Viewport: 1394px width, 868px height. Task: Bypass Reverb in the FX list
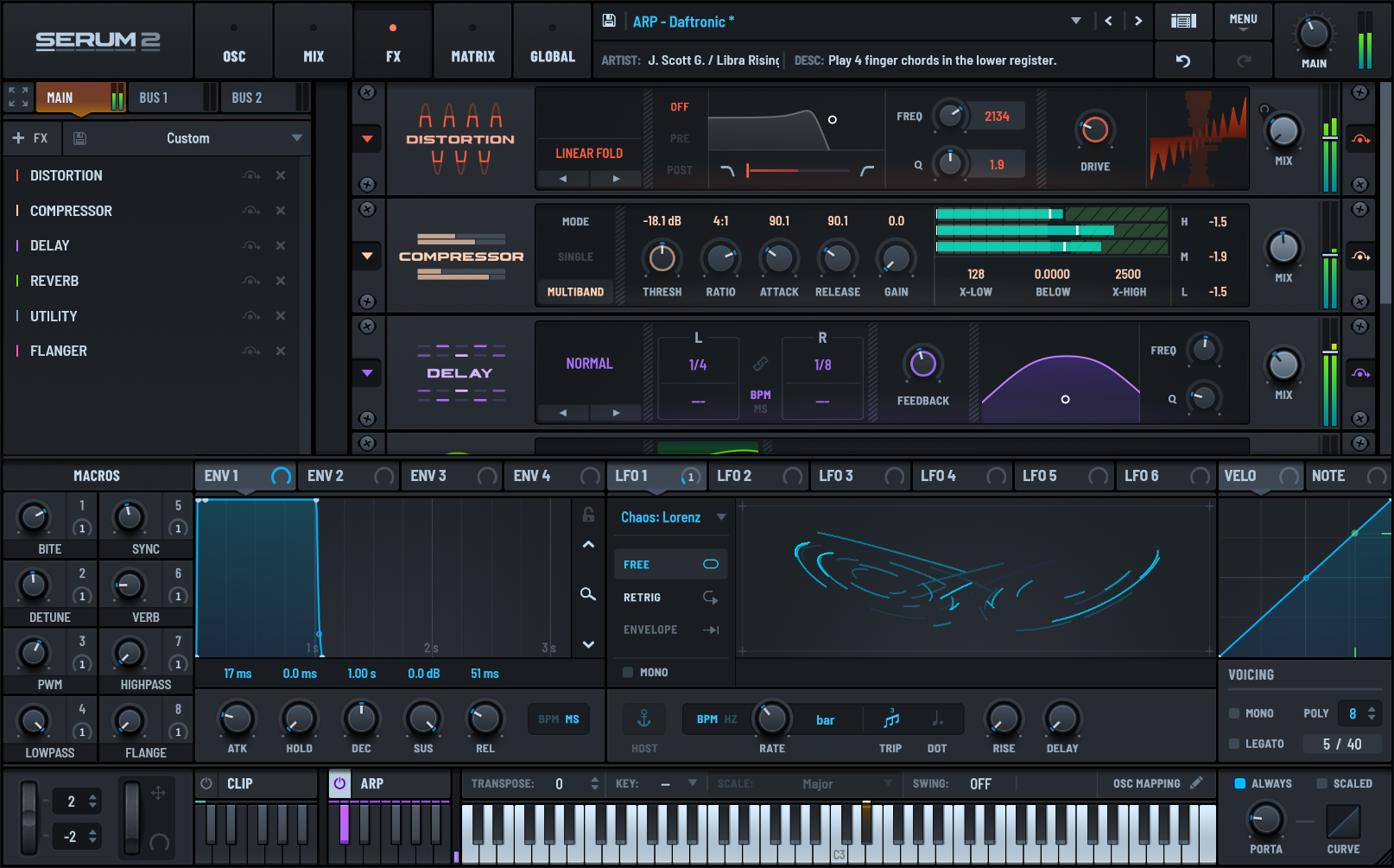[251, 281]
